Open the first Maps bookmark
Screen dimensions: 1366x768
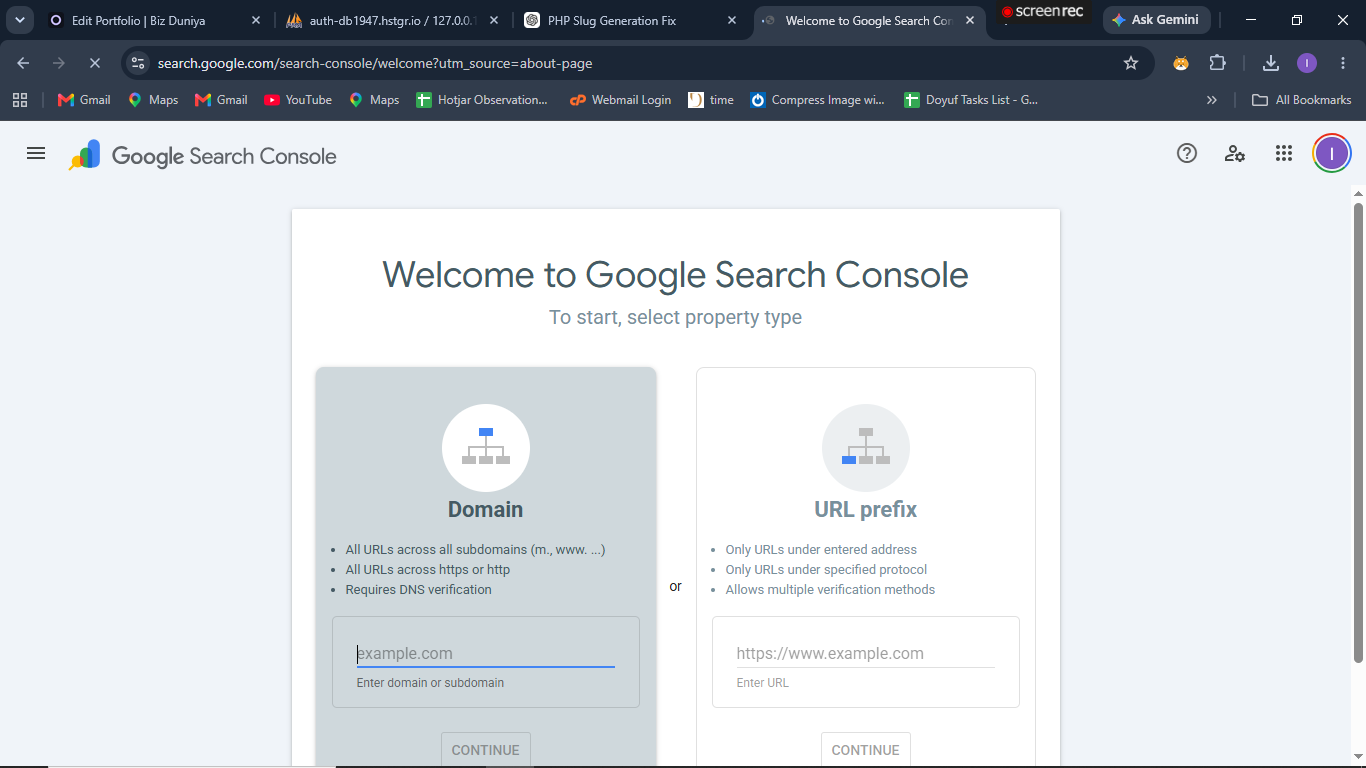(x=153, y=100)
